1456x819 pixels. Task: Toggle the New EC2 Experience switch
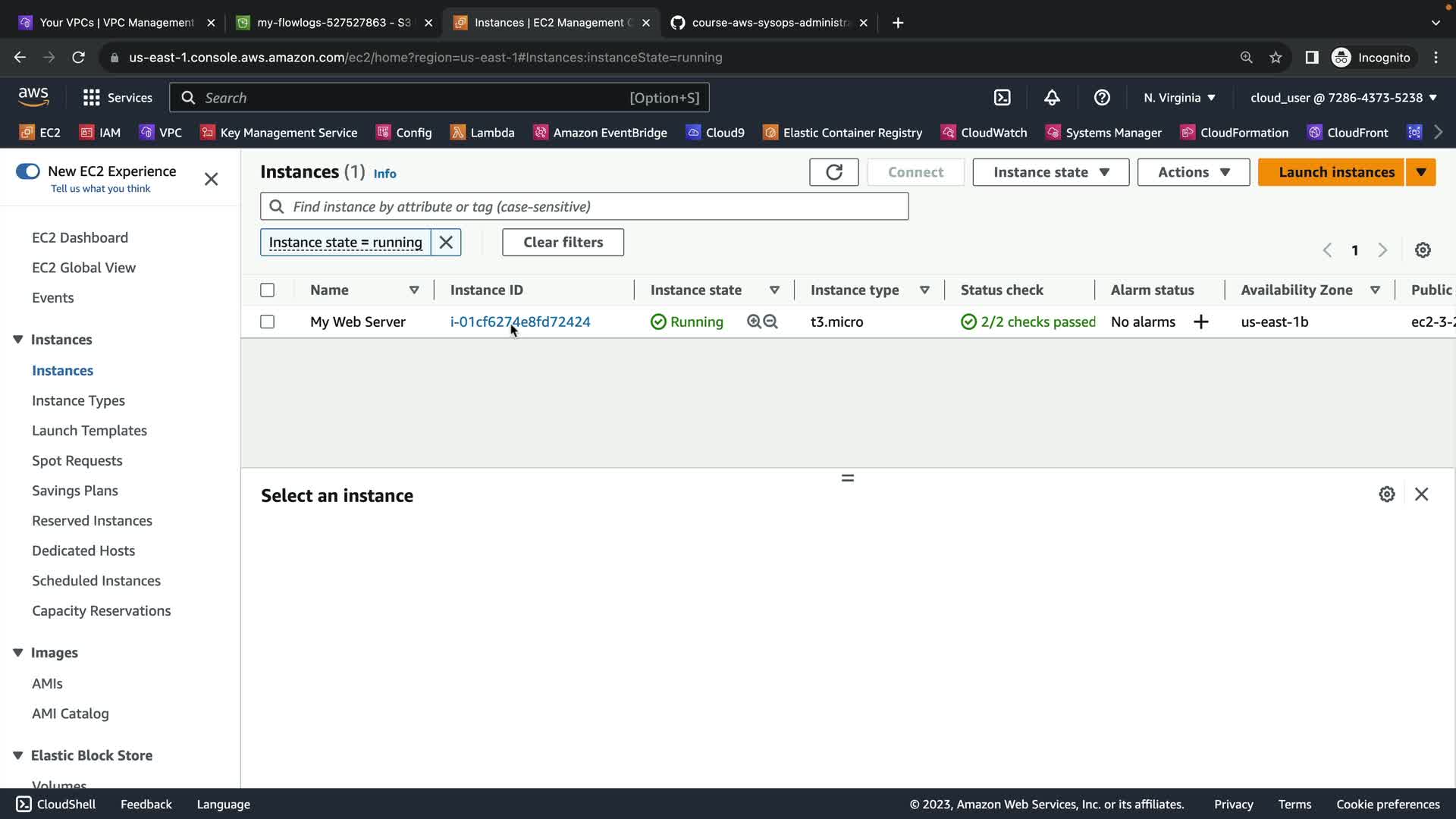[28, 171]
